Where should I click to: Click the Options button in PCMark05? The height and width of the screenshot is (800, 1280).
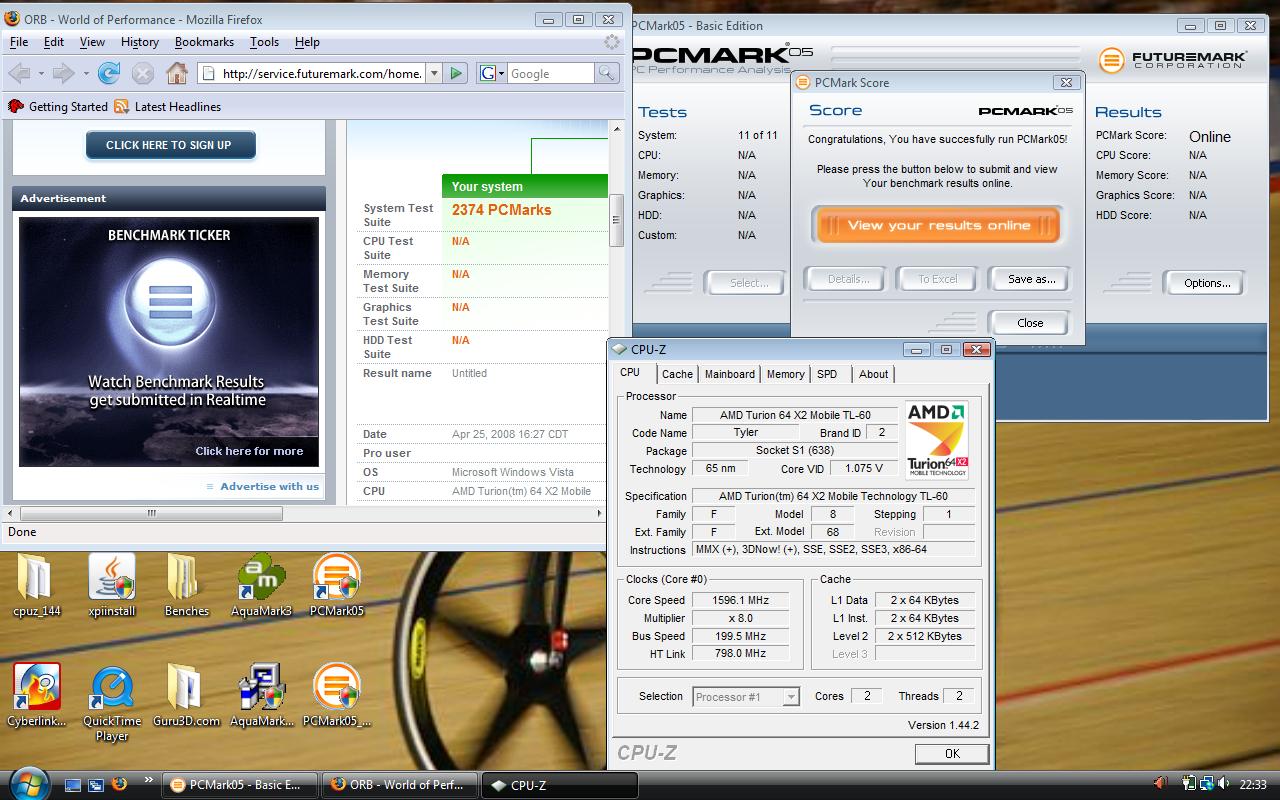tap(1206, 283)
